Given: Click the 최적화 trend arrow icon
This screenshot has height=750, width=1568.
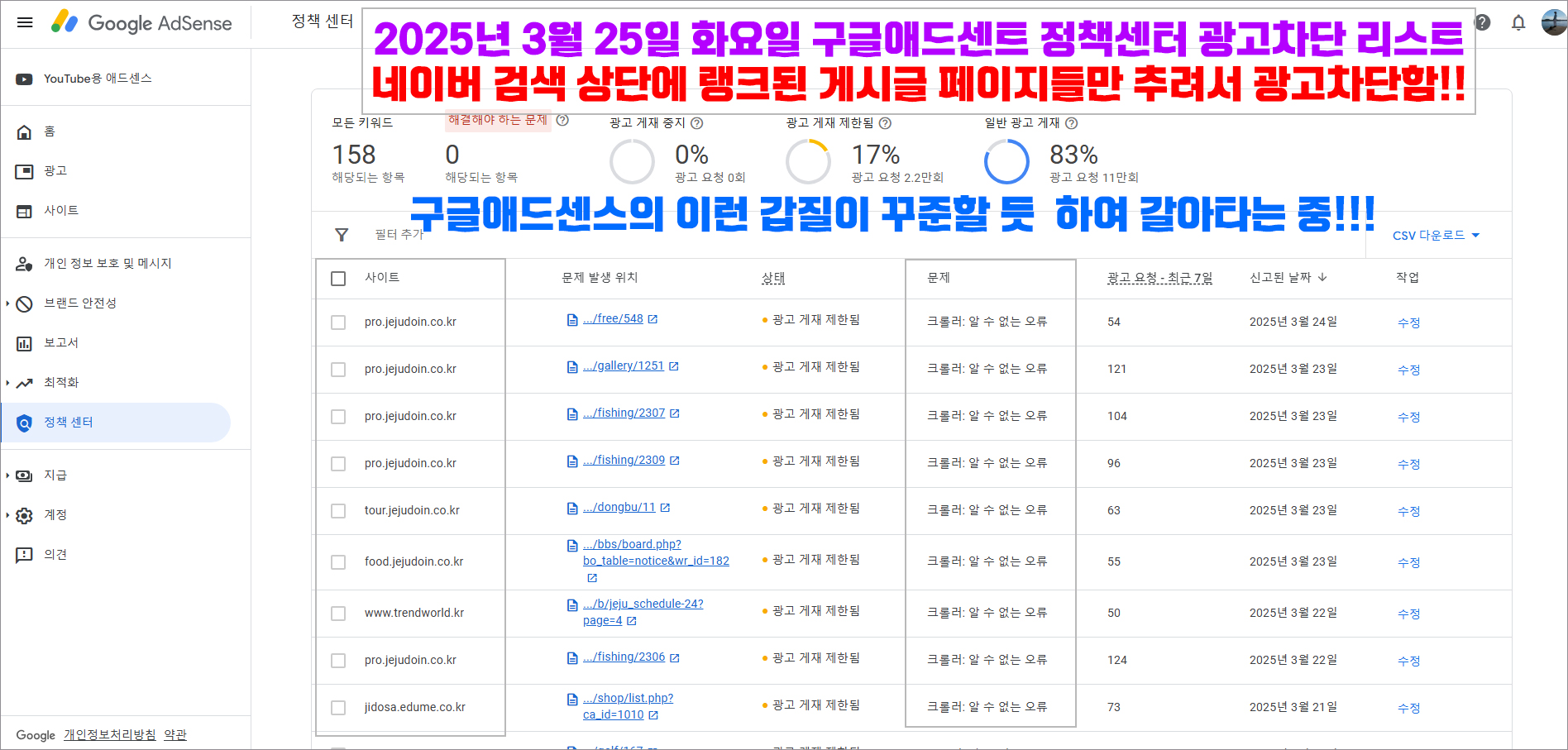Looking at the screenshot, I should click(x=25, y=383).
